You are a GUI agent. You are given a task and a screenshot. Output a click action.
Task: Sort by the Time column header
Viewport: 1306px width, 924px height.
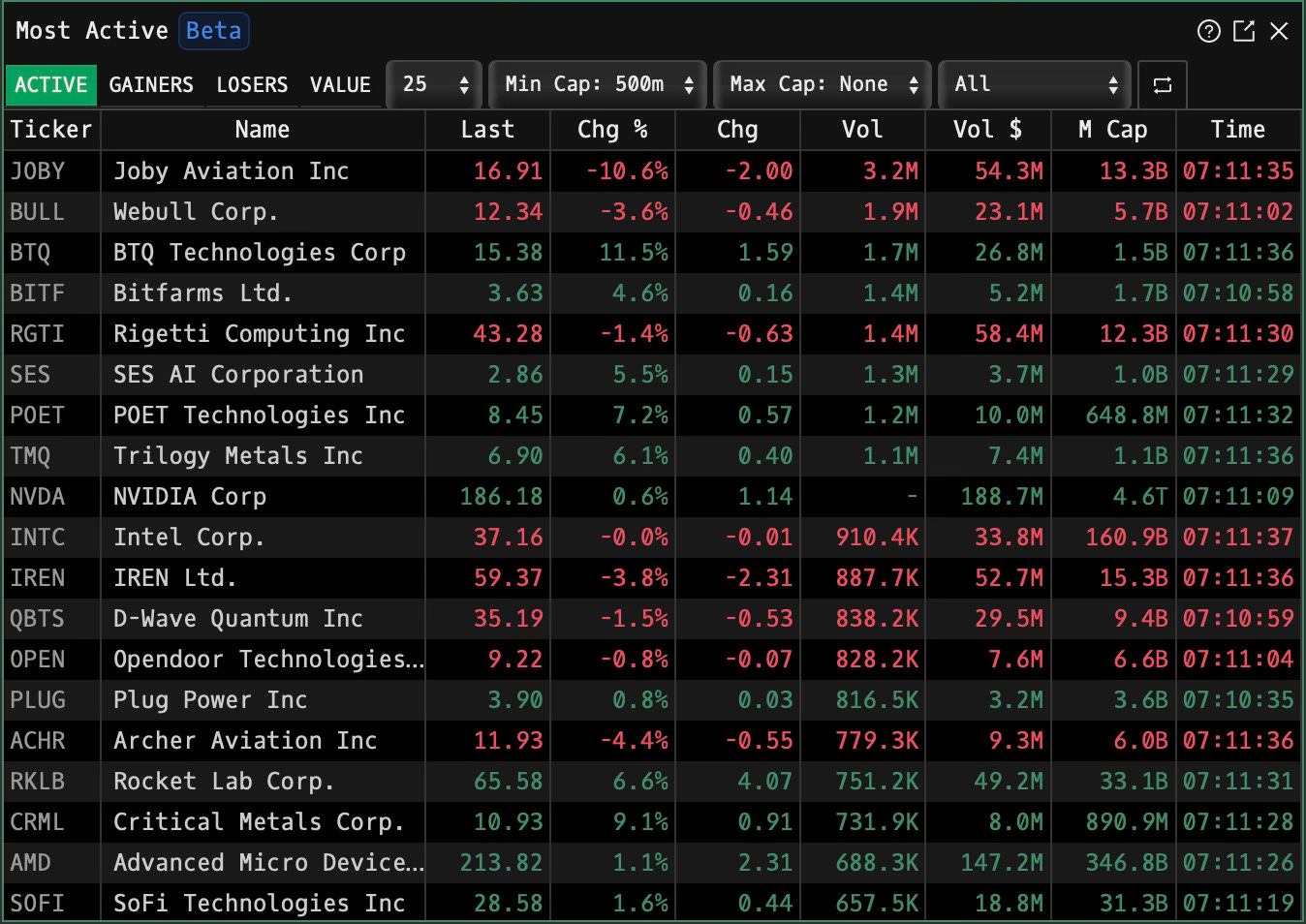pos(1238,130)
